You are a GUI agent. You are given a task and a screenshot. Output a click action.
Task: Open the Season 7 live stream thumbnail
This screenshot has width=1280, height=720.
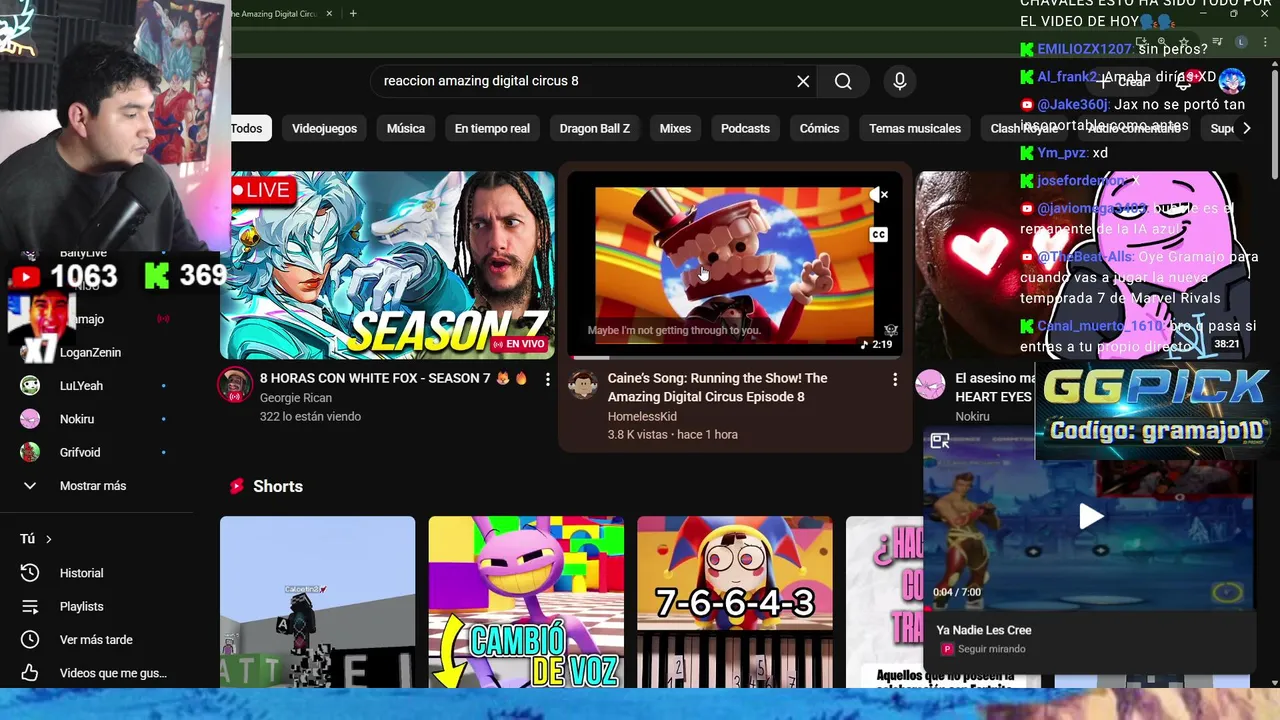(x=387, y=265)
